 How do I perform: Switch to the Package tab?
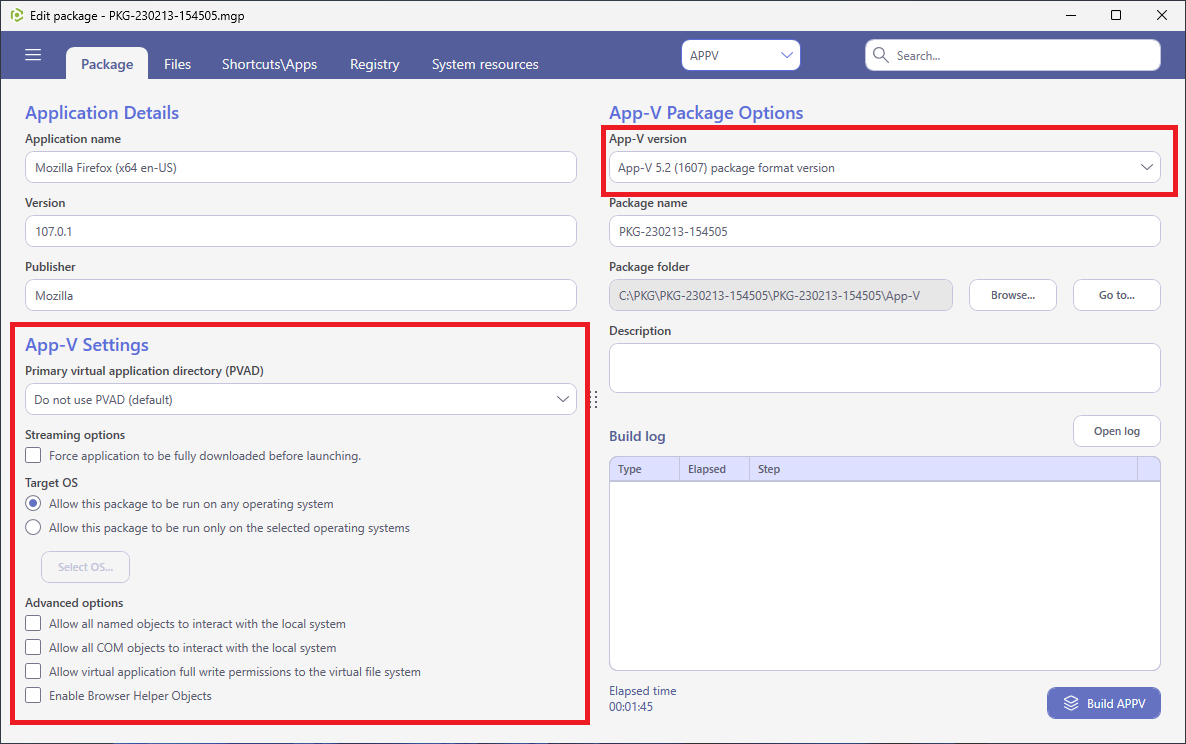[x=107, y=64]
